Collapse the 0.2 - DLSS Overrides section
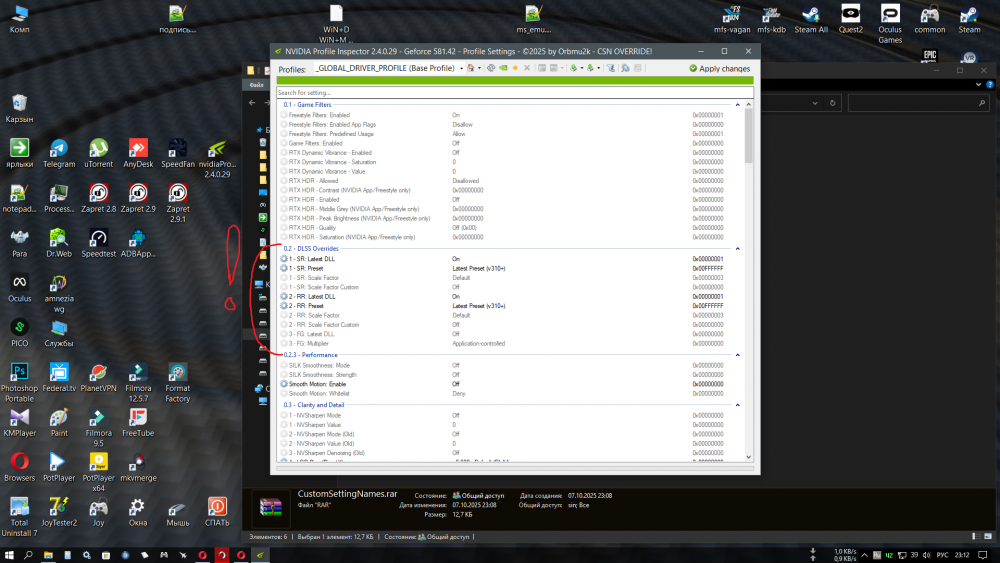The width and height of the screenshot is (1000, 563). click(738, 248)
